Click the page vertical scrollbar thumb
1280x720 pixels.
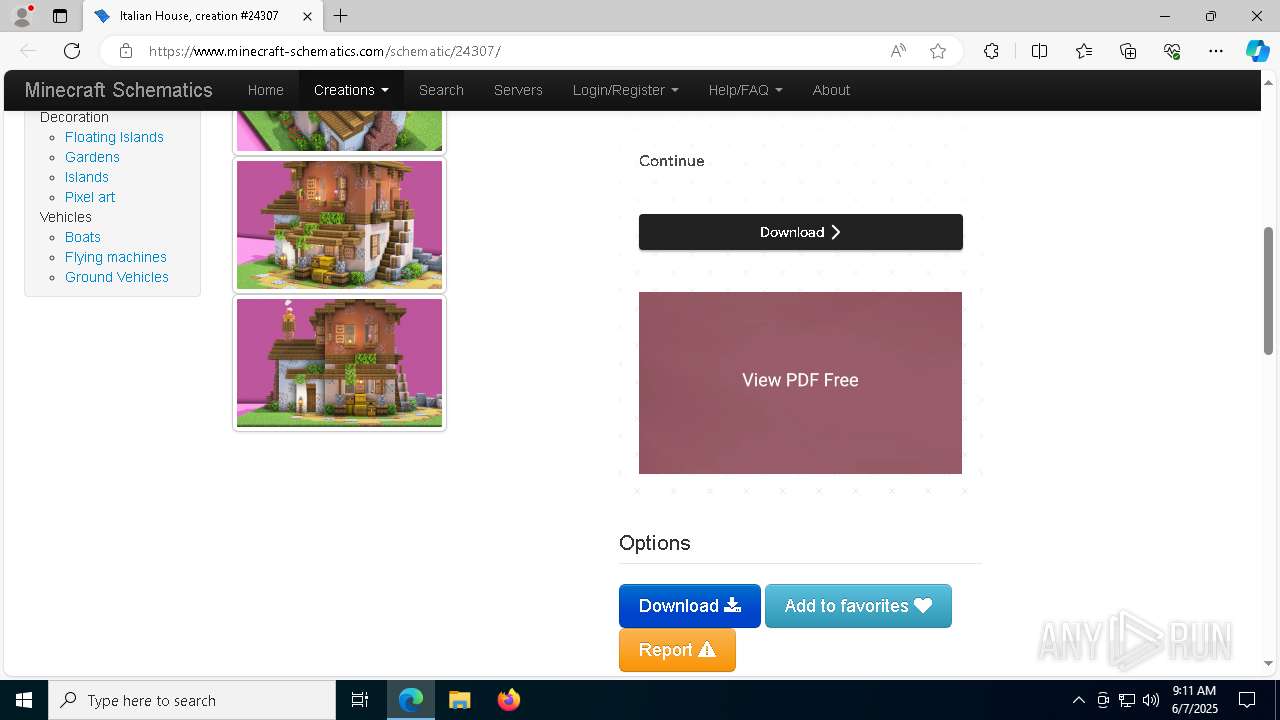[1268, 290]
